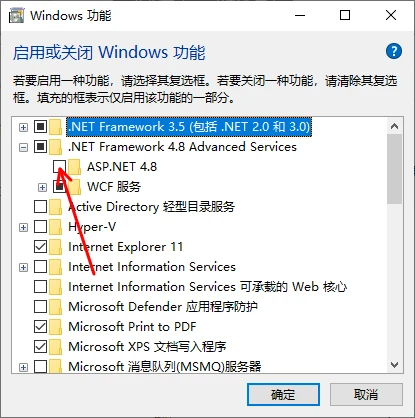
Task: Uncheck Internet Explorer 11
Action: 40,247
